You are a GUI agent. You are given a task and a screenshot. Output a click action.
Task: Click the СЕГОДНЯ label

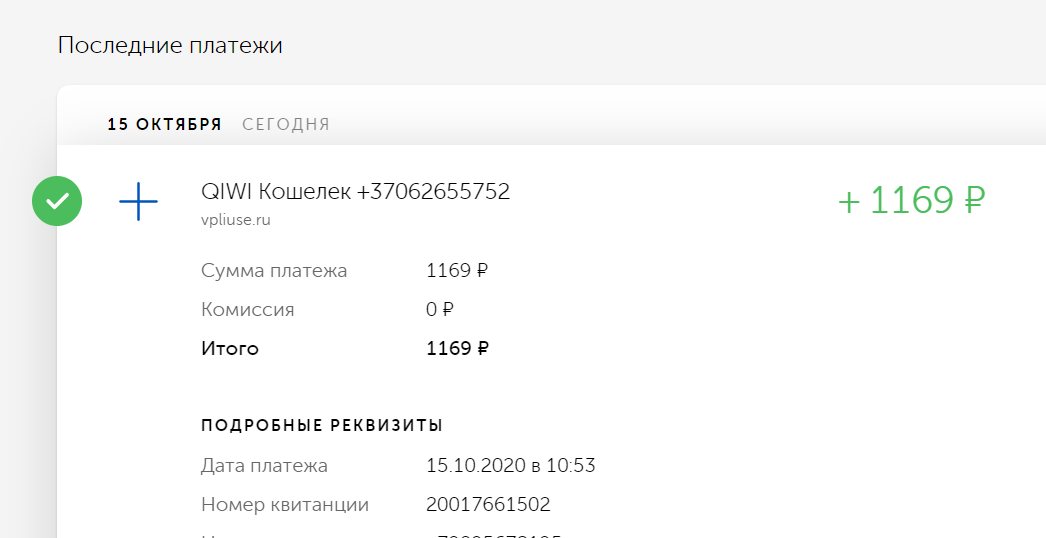click(286, 124)
